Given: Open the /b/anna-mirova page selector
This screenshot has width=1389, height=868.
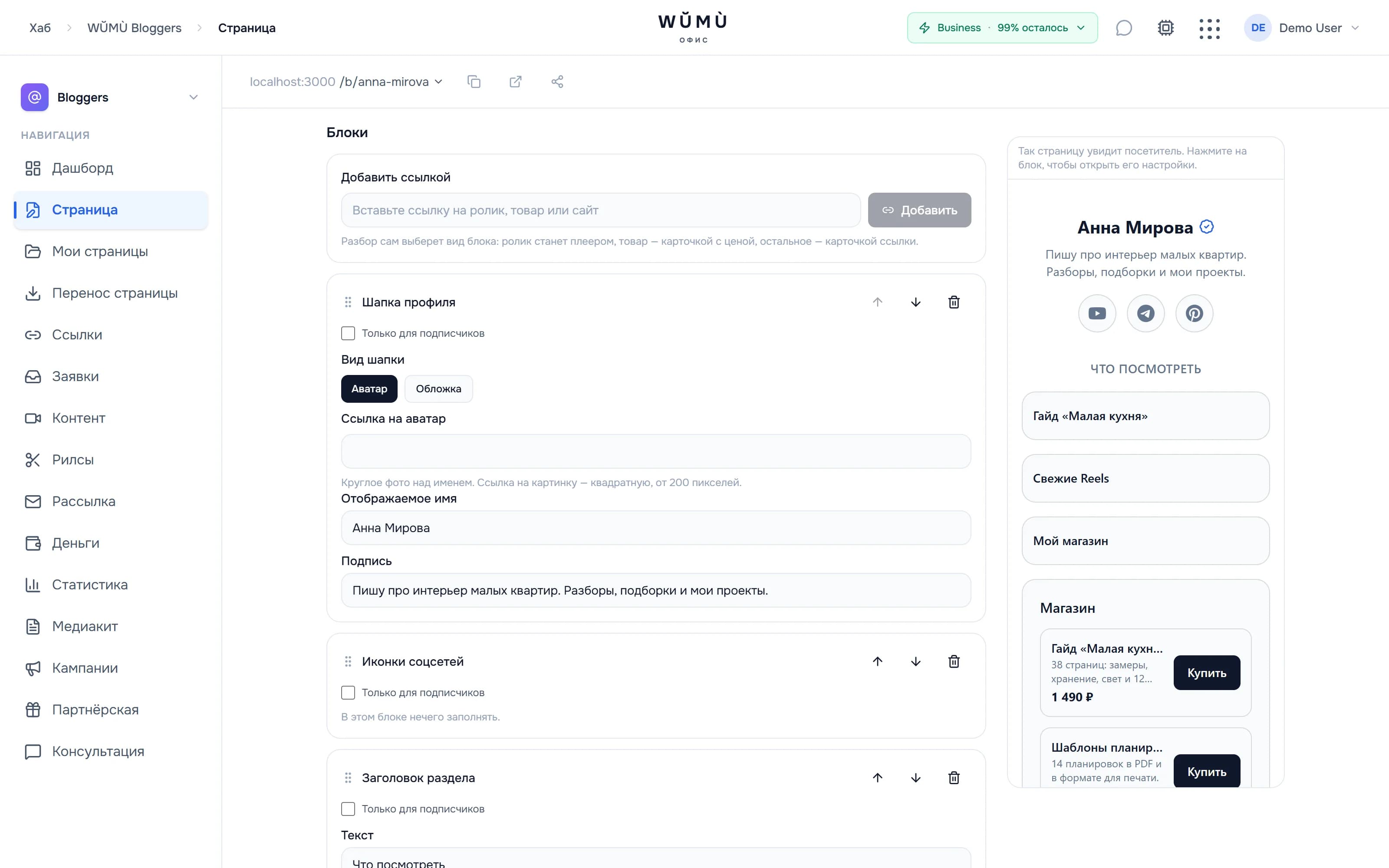Looking at the screenshot, I should click(x=392, y=82).
